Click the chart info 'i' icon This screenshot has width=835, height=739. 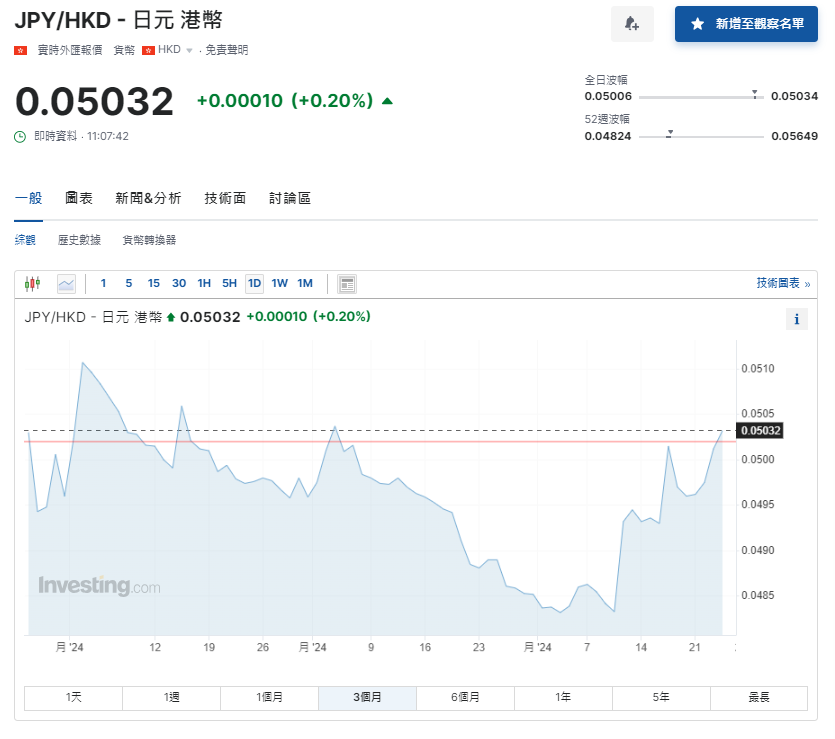[797, 320]
